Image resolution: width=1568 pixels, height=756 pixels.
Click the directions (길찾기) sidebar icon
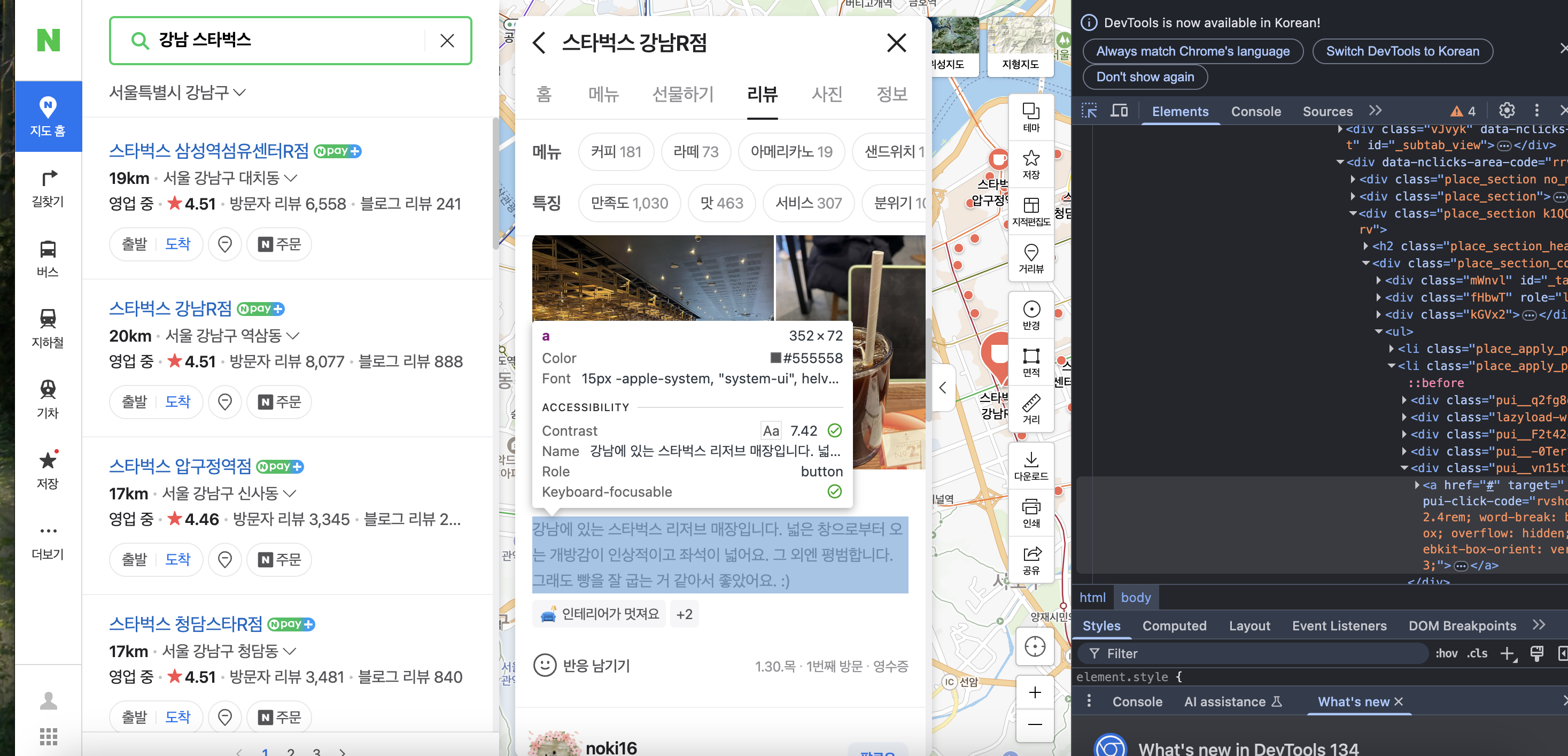coord(48,187)
